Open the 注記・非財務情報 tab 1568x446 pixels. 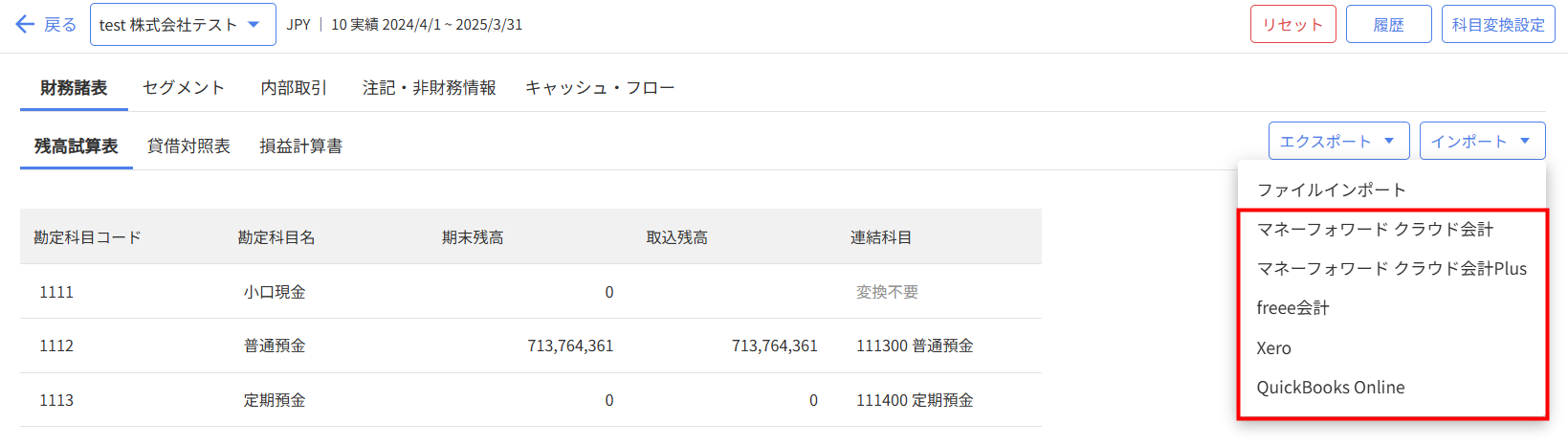pyautogui.click(x=429, y=88)
